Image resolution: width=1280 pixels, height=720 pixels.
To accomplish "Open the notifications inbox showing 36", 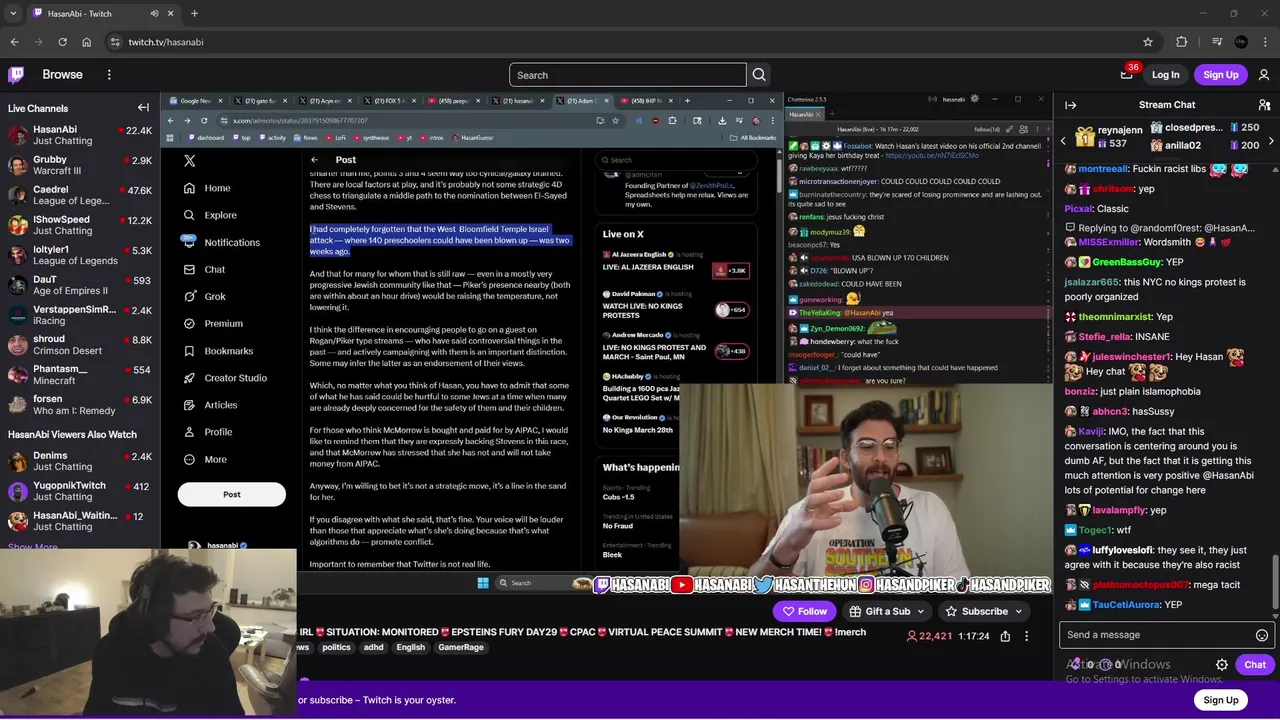I will click(1126, 74).
